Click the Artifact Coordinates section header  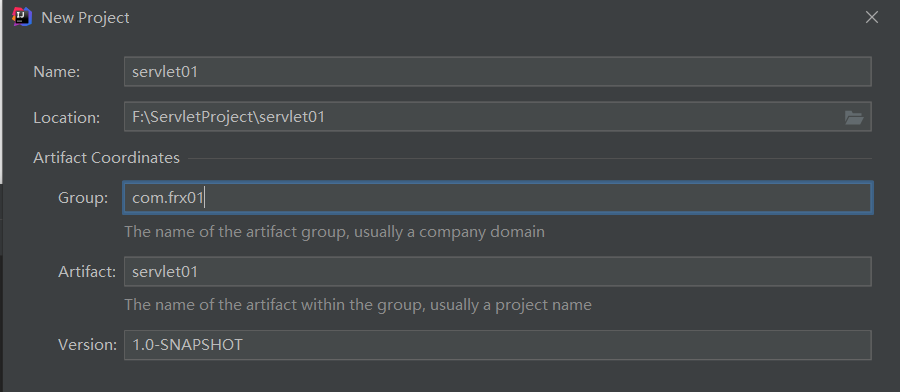tap(106, 158)
